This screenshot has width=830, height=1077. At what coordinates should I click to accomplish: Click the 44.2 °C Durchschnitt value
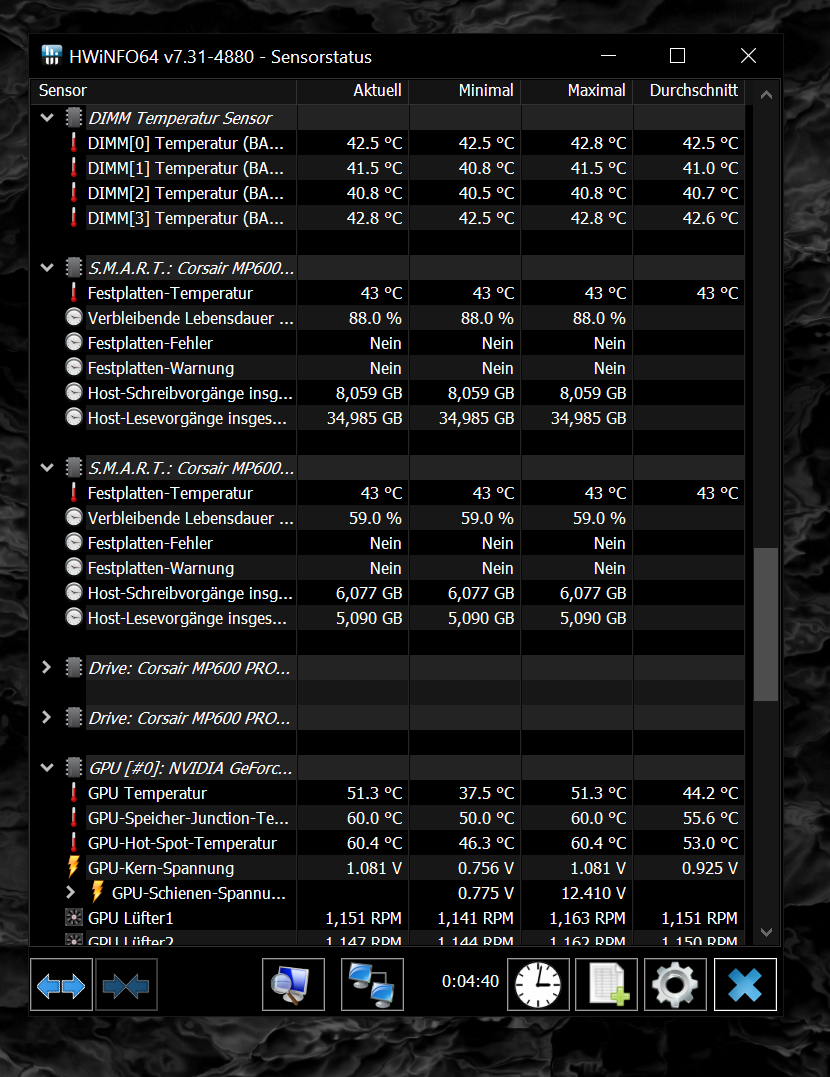coord(710,793)
